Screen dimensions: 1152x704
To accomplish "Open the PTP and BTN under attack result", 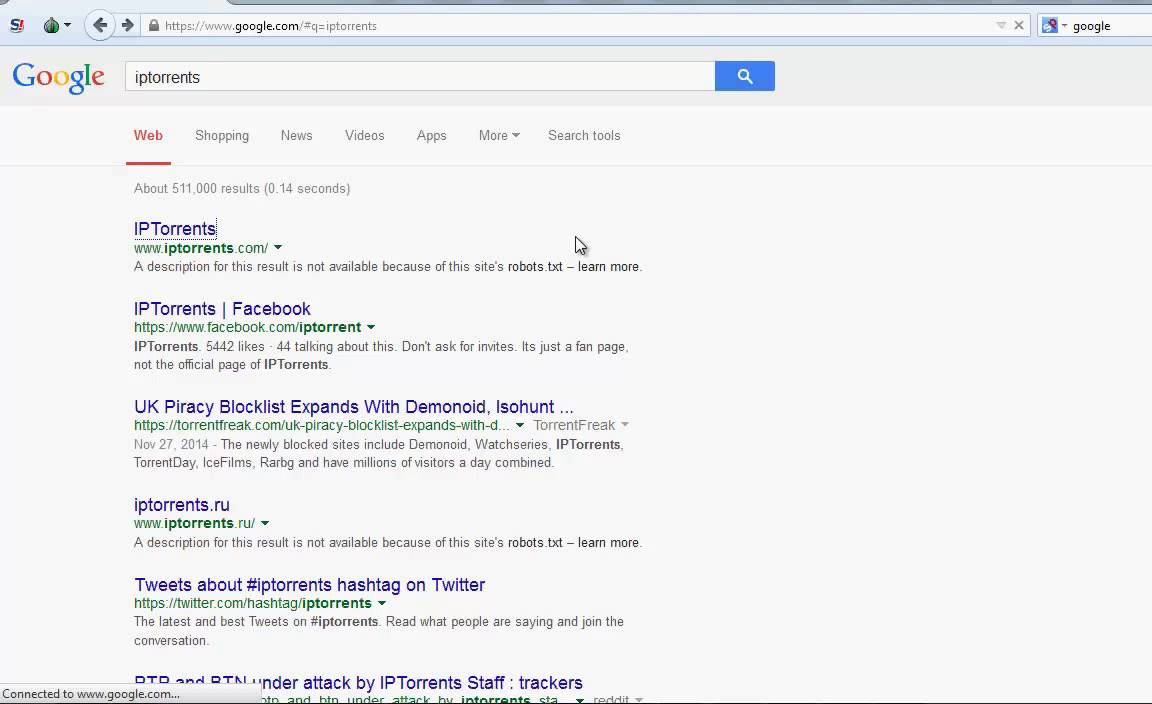I will (x=359, y=683).
